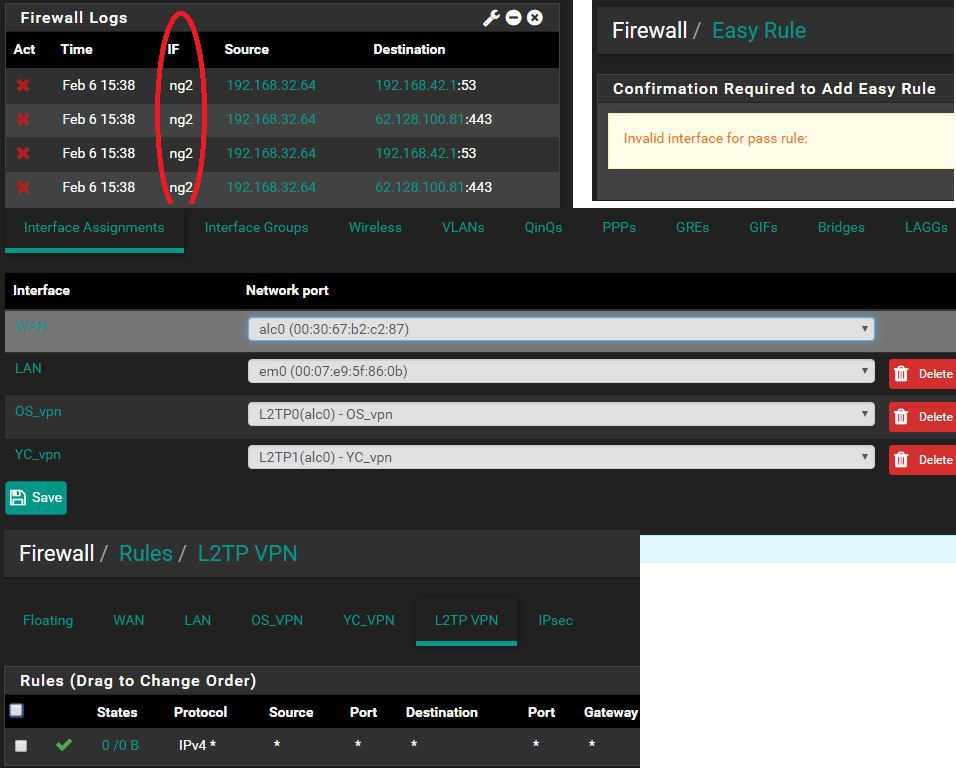
Task: Select WAN firewall rules tab
Action: [129, 620]
